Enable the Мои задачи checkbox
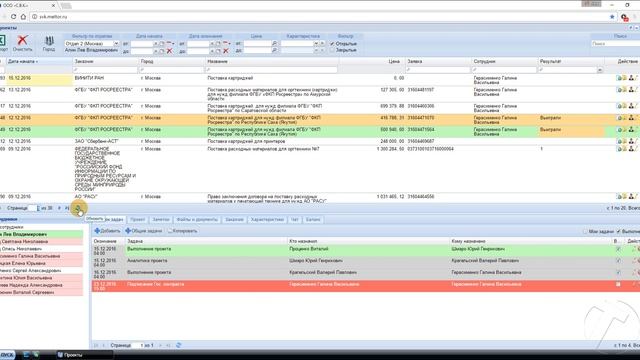Screen dimensions: 640x360 tap(585, 231)
